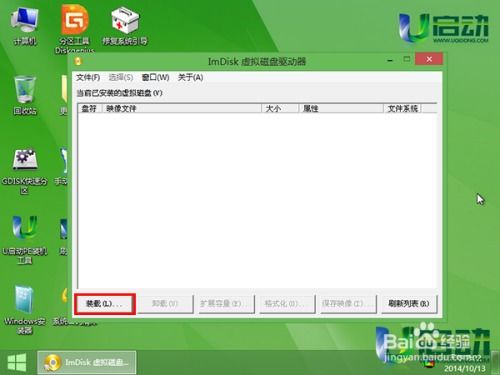This screenshot has width=500, height=375.
Task: Click the 装载(L)... mount button
Action: 105,304
